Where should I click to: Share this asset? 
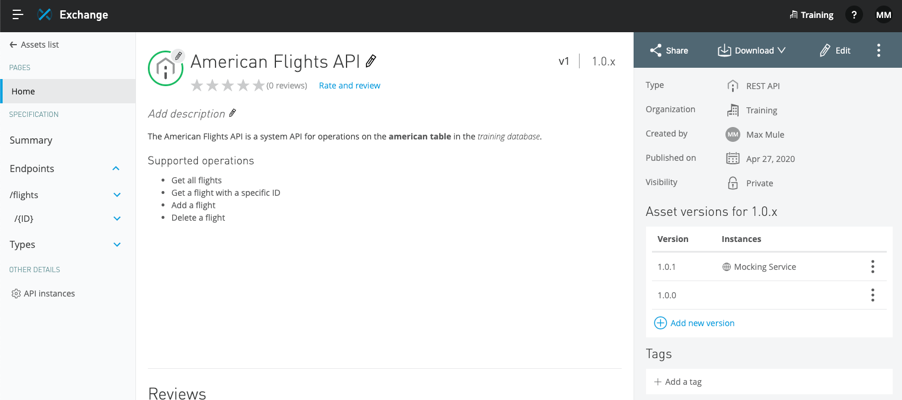(668, 51)
